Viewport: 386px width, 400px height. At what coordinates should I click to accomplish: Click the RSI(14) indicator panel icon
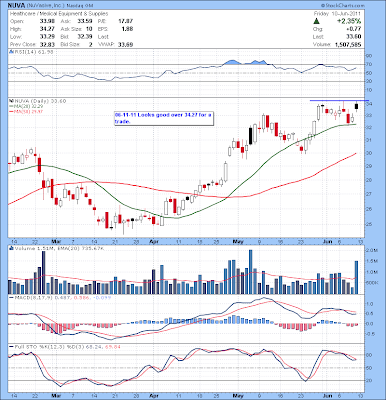10,52
